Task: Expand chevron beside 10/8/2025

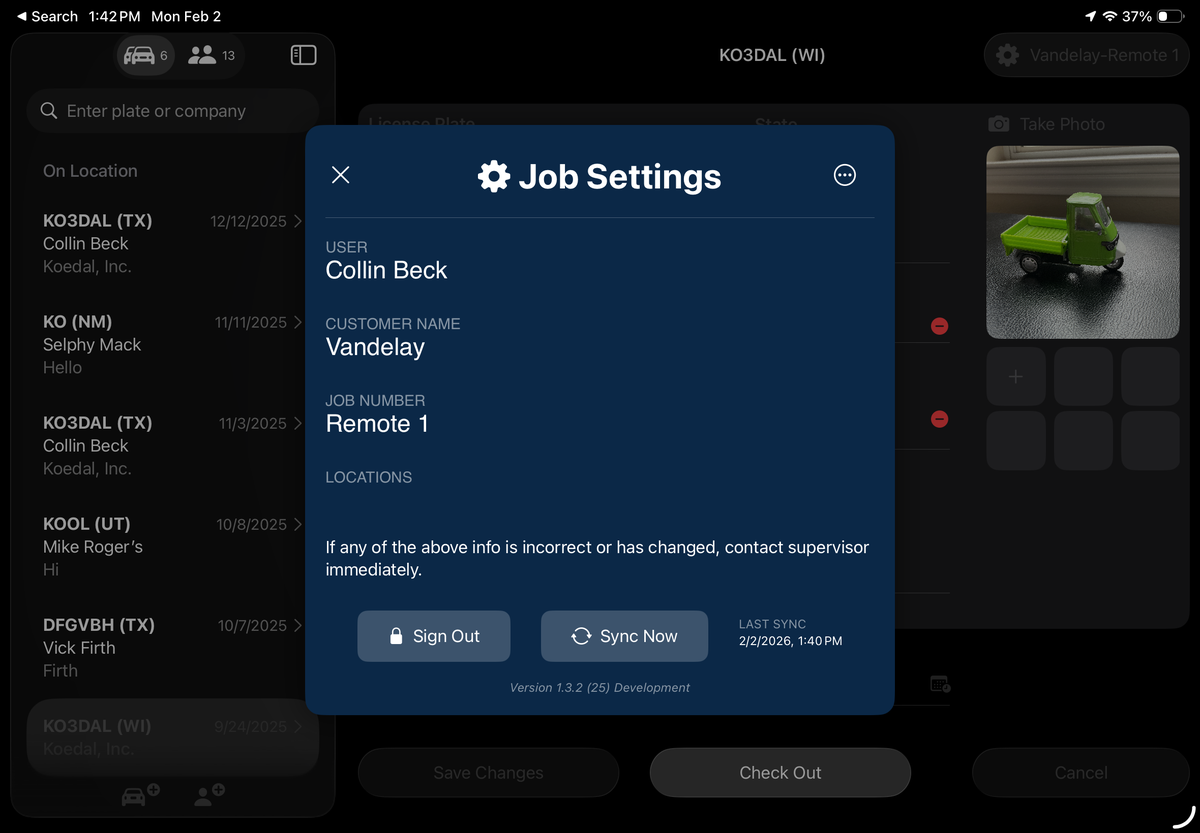Action: 298,524
